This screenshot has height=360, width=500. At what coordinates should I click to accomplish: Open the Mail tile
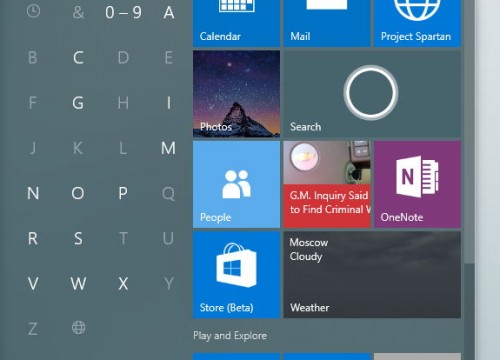(327, 23)
